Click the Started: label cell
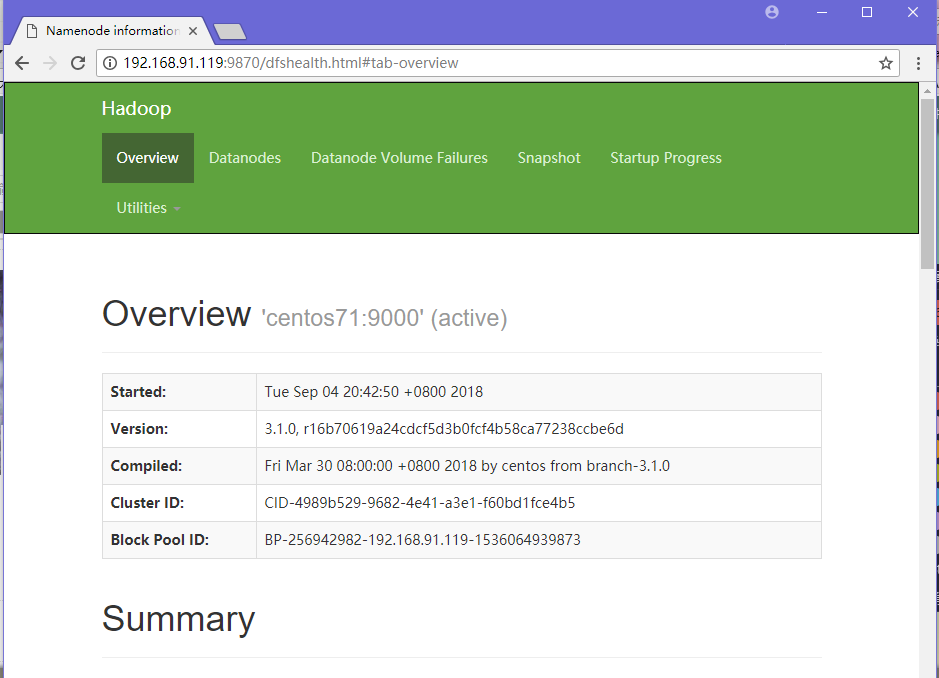The image size is (939, 678). pyautogui.click(x=179, y=392)
